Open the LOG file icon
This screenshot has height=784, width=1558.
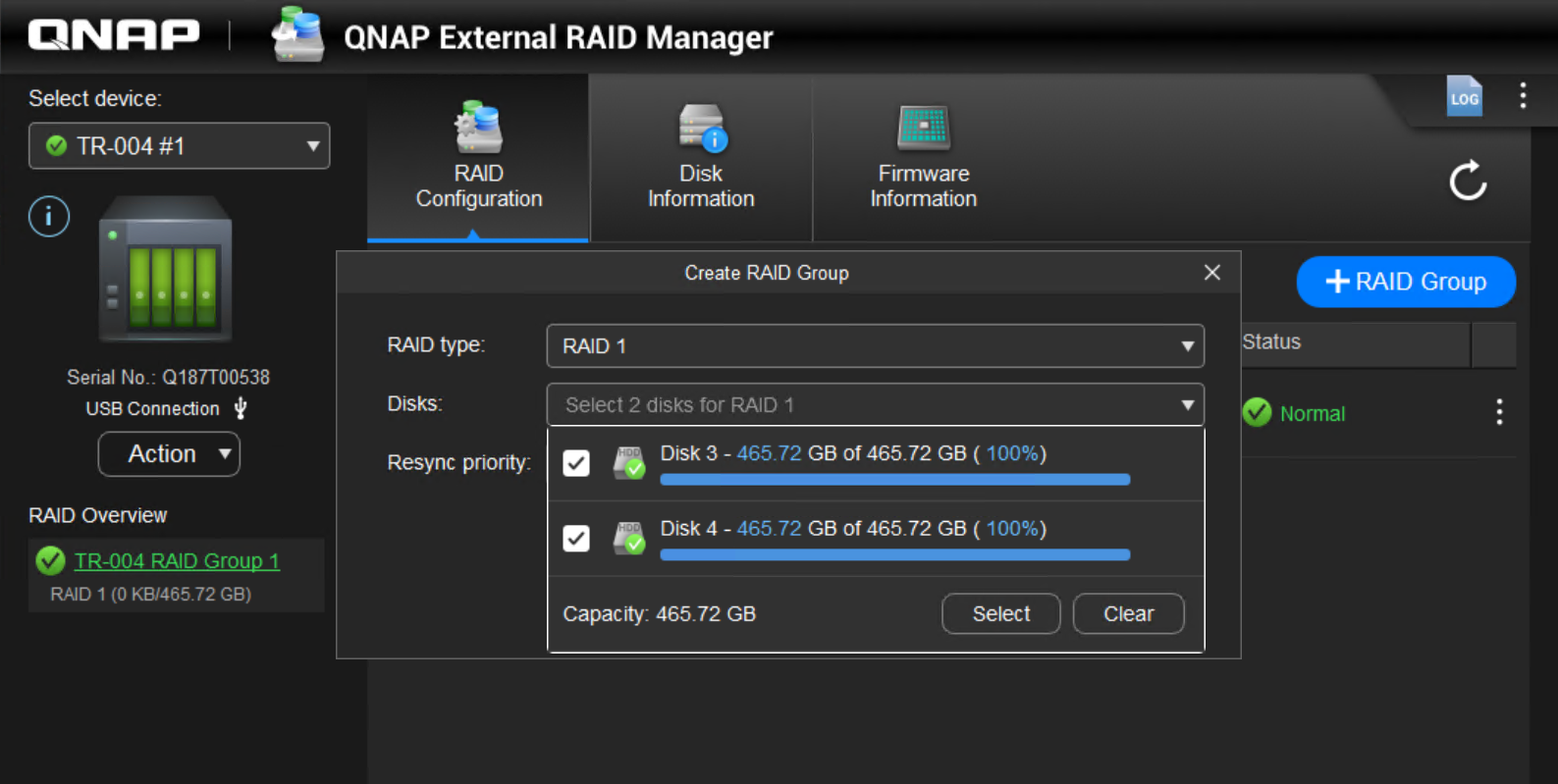[1464, 97]
